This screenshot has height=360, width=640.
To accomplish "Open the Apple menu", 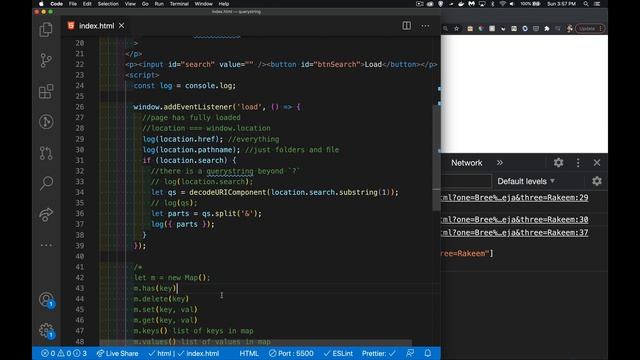I will point(41,4).
